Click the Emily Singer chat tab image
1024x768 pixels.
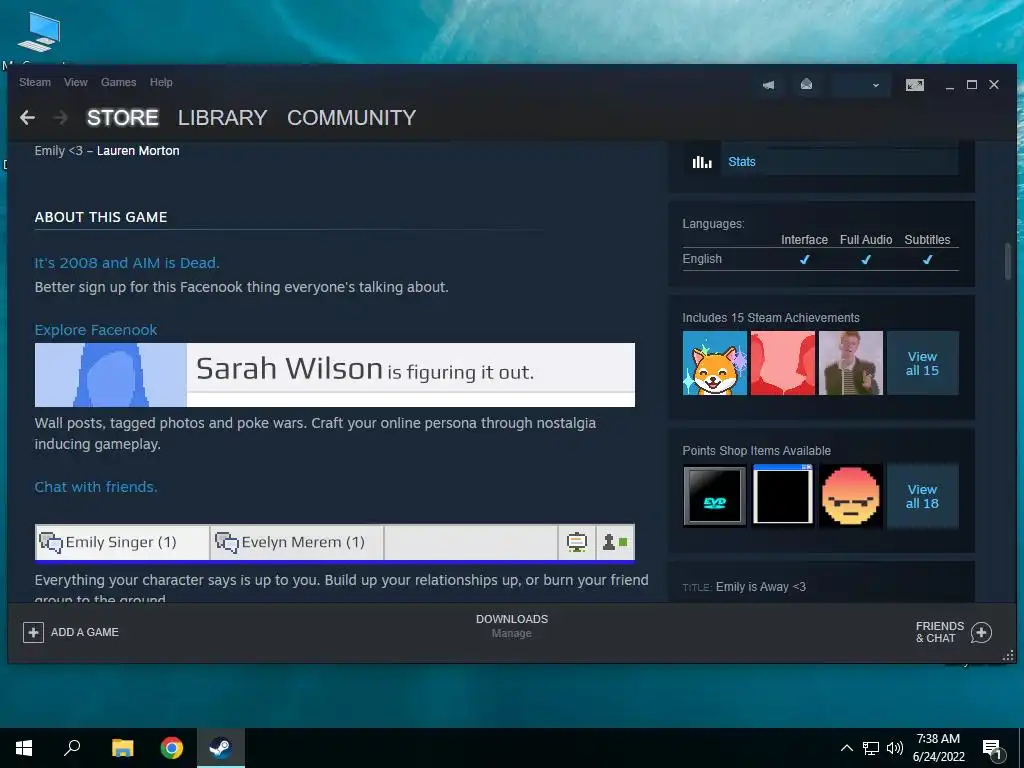coord(122,542)
